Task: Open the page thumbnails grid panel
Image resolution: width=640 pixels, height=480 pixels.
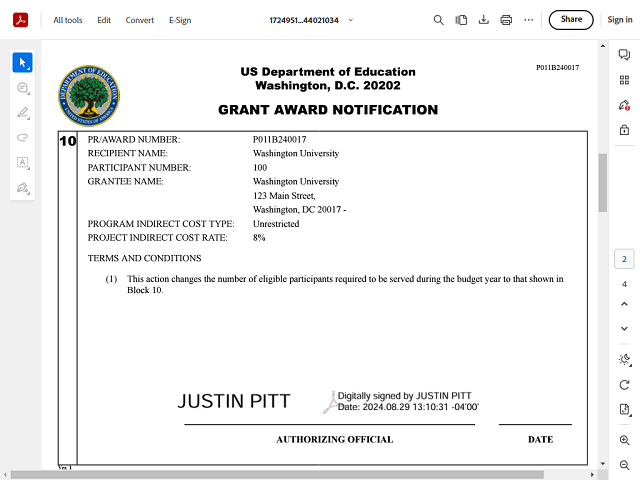Action: pyautogui.click(x=624, y=80)
